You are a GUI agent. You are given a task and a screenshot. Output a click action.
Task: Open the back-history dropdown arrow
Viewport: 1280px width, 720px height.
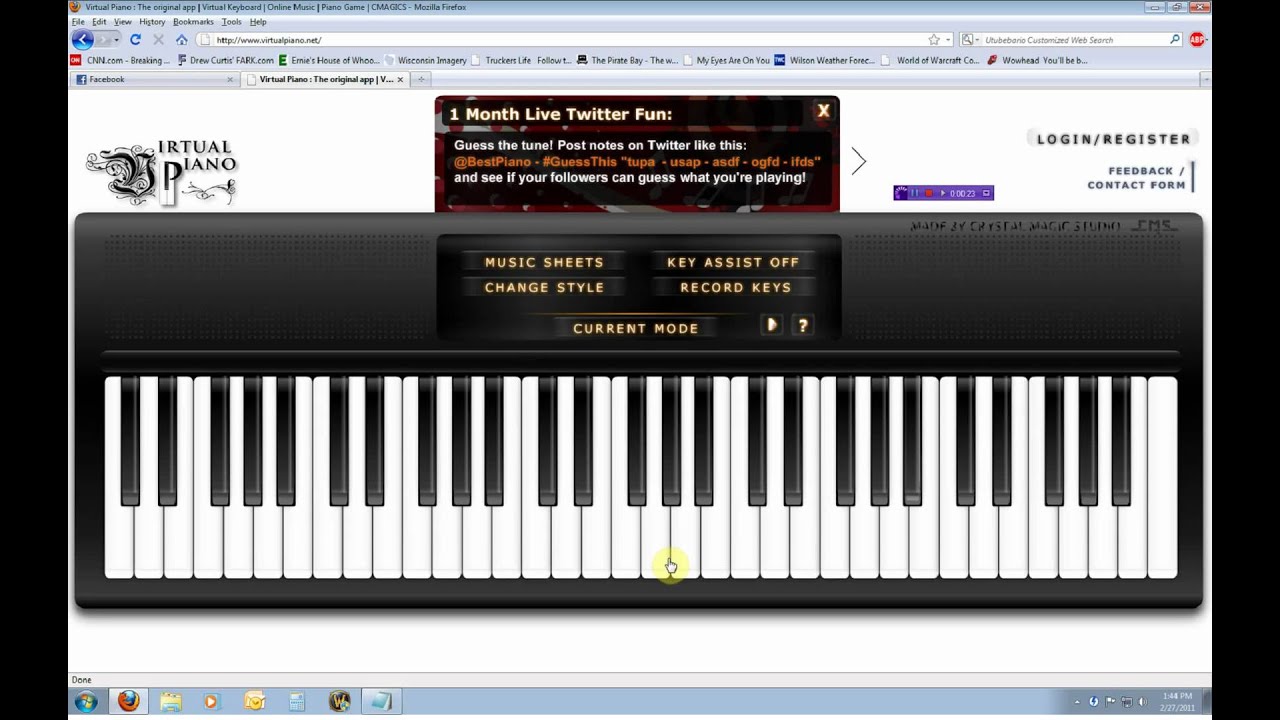(115, 40)
